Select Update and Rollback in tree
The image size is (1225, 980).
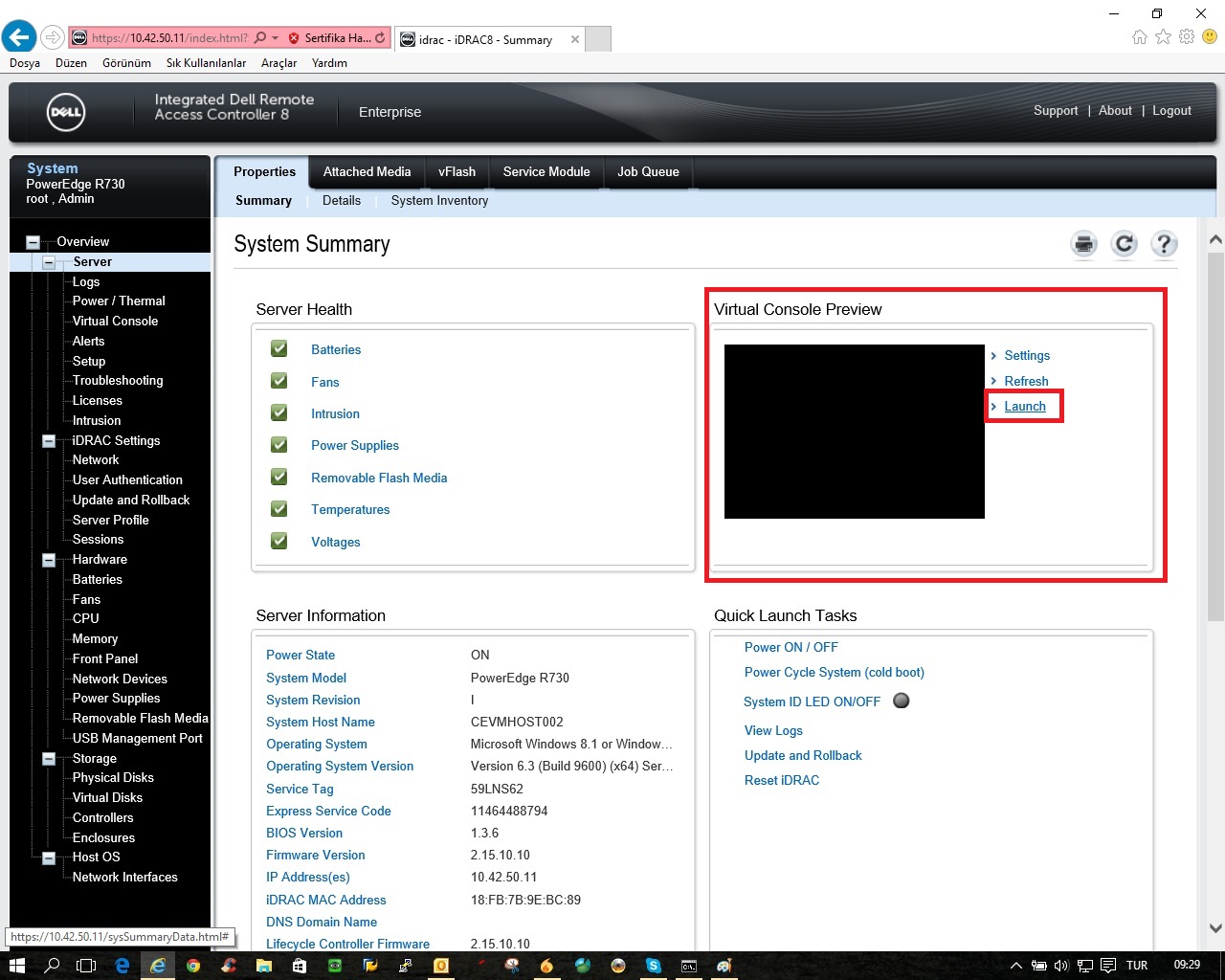[131, 501]
